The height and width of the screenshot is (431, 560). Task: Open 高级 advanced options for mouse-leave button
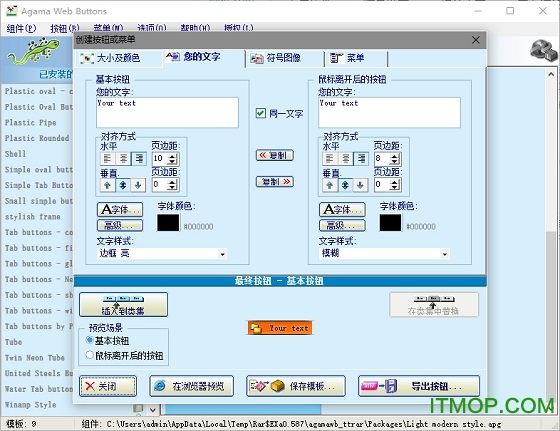(342, 225)
